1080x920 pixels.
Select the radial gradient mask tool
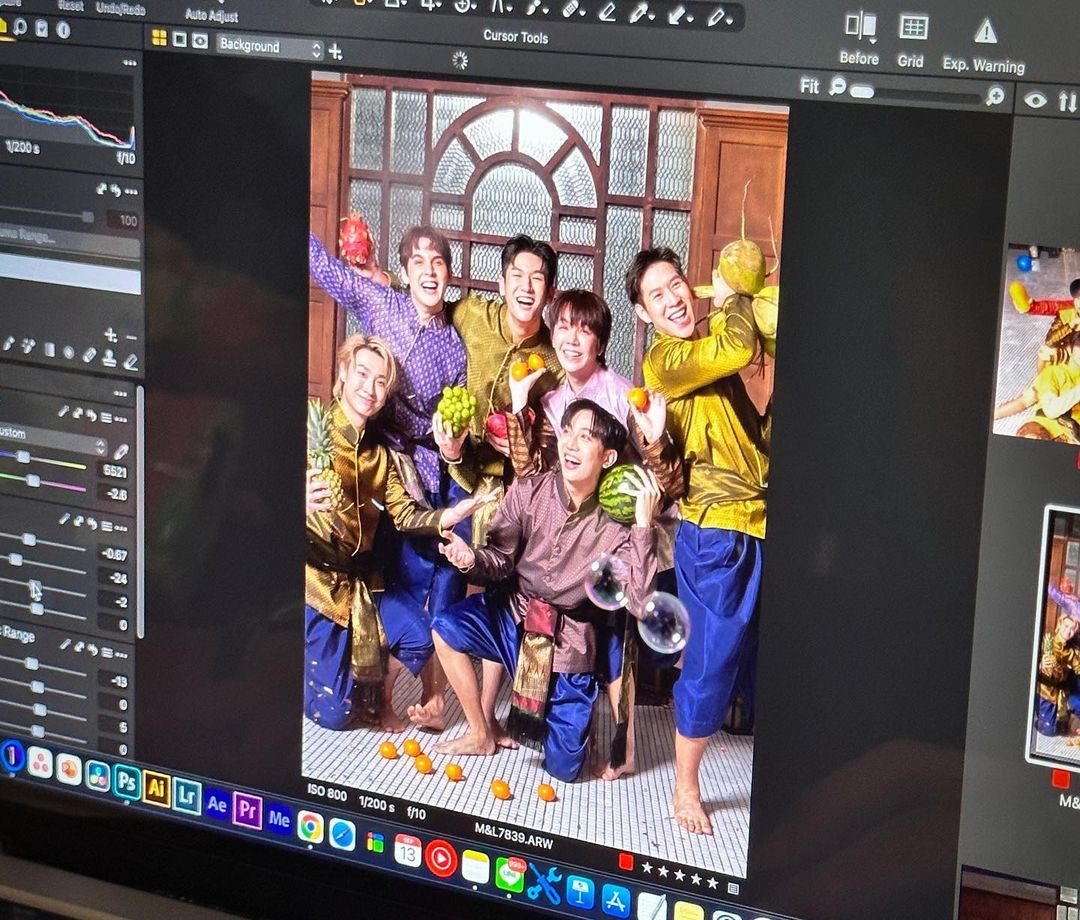(68, 352)
